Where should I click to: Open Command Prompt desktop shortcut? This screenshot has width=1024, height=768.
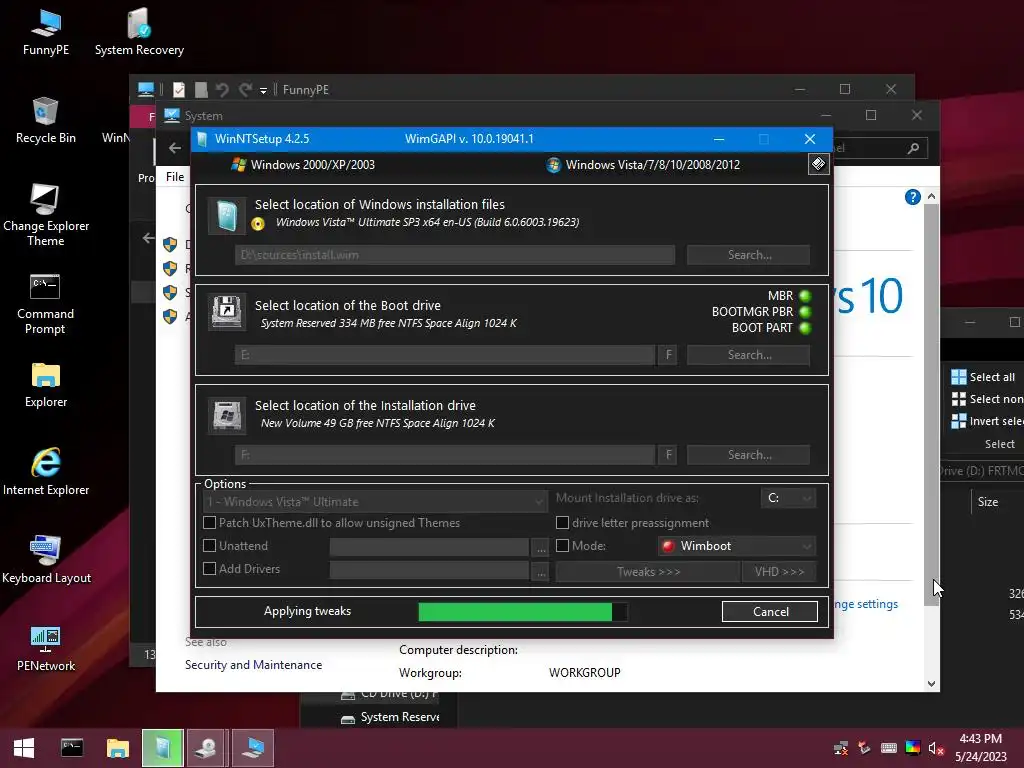click(x=46, y=304)
